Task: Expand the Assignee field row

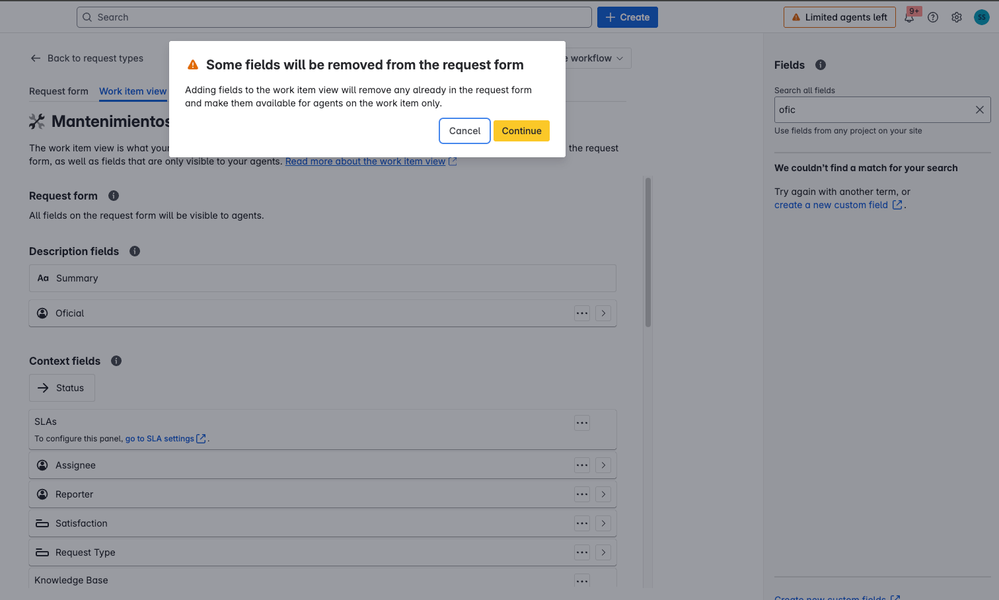Action: (603, 465)
